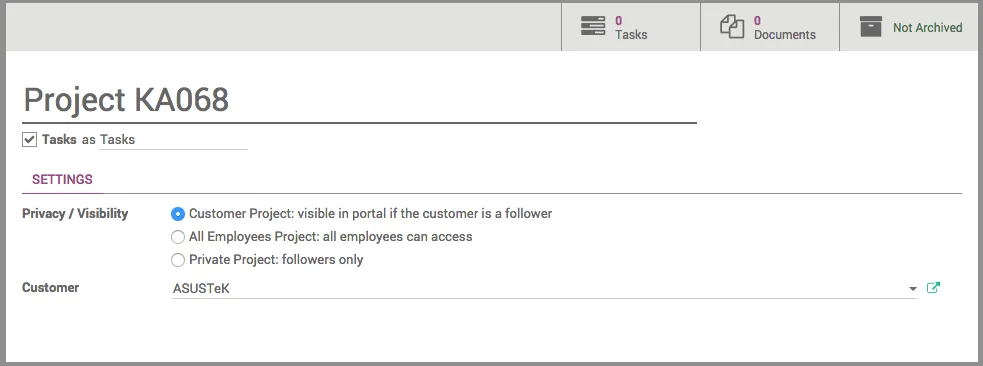Uncheck the Tasks checkbox
Image resolution: width=983 pixels, height=366 pixels.
pos(29,139)
